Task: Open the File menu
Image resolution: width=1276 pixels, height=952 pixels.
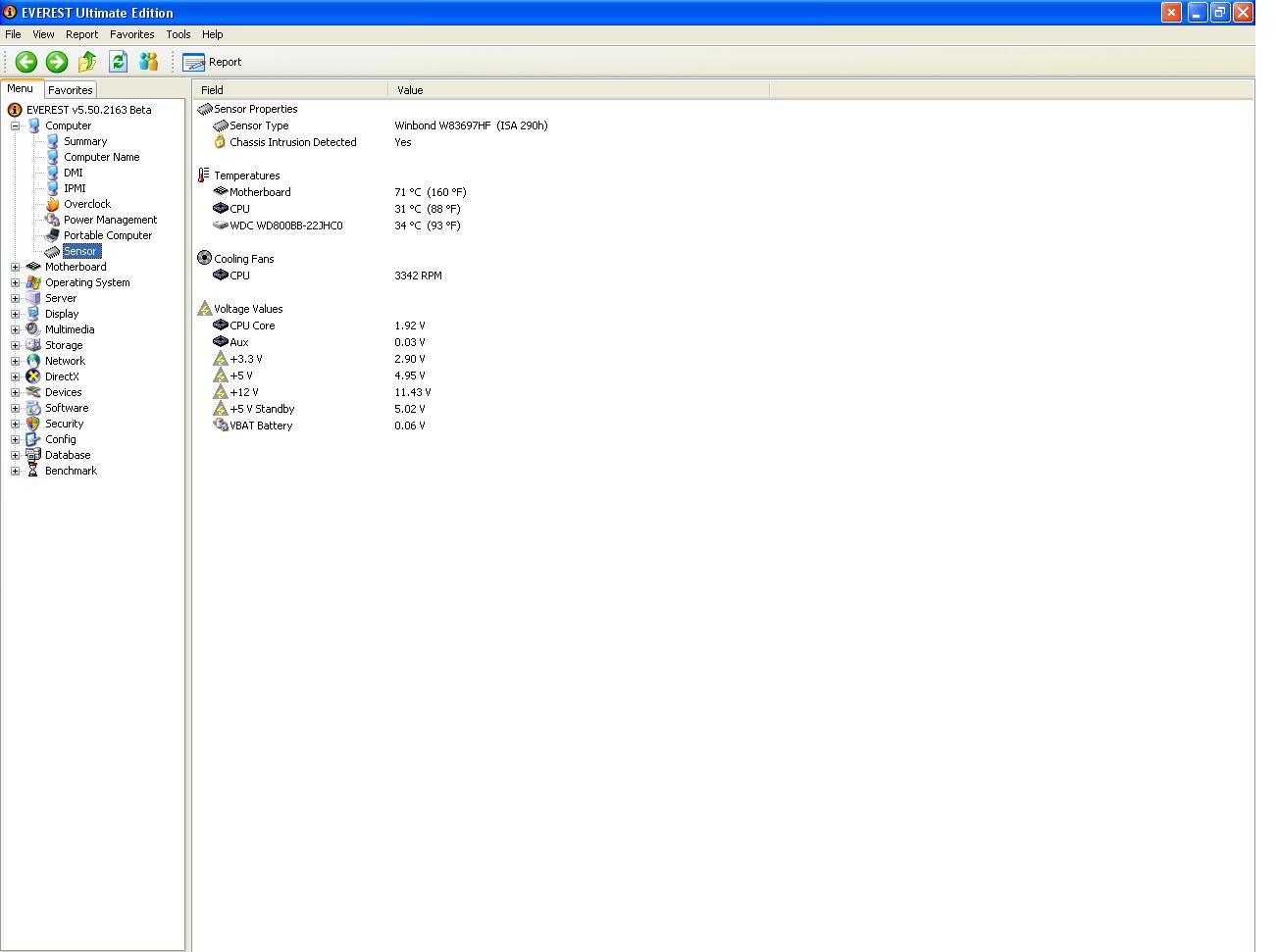Action: tap(13, 34)
